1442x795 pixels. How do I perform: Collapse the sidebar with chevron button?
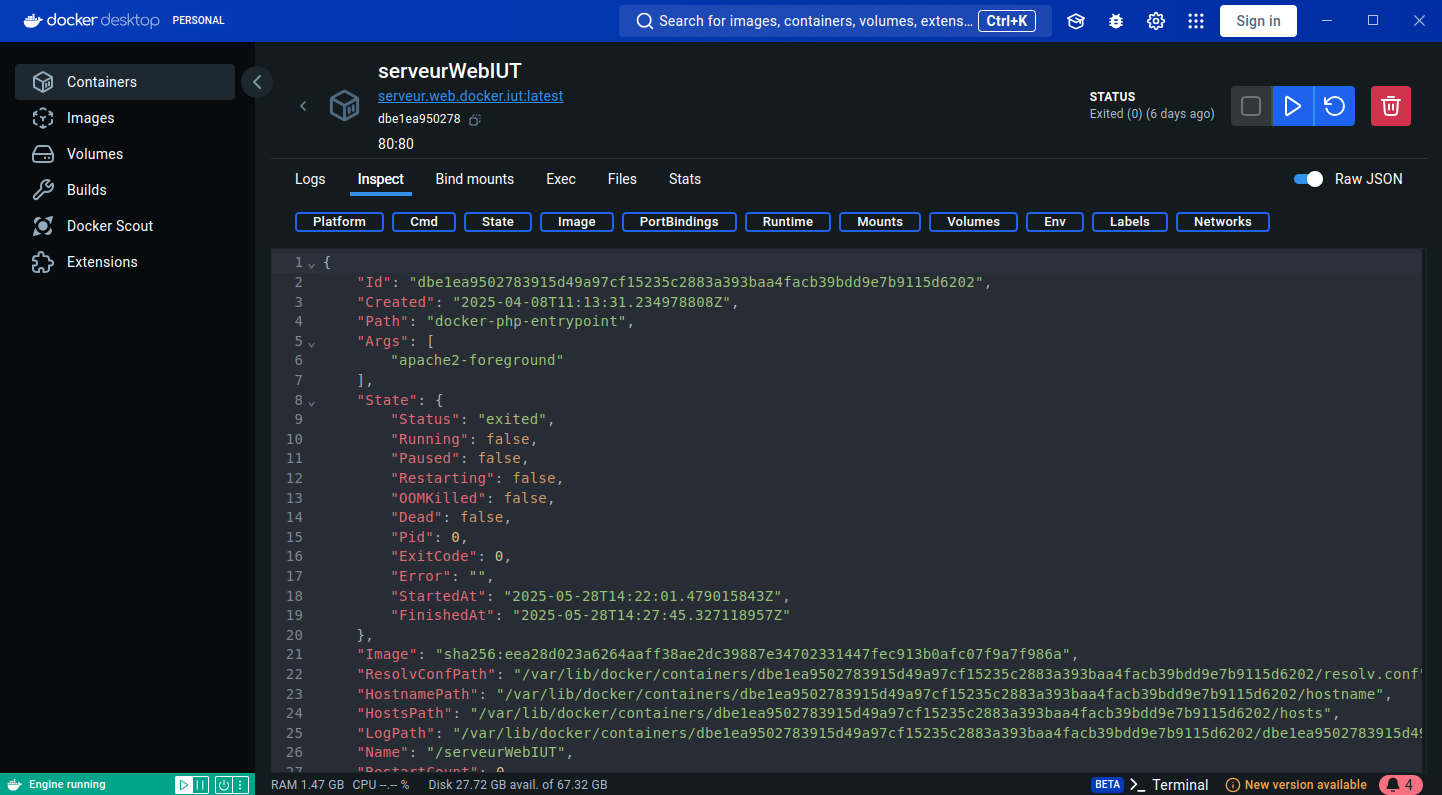(257, 82)
